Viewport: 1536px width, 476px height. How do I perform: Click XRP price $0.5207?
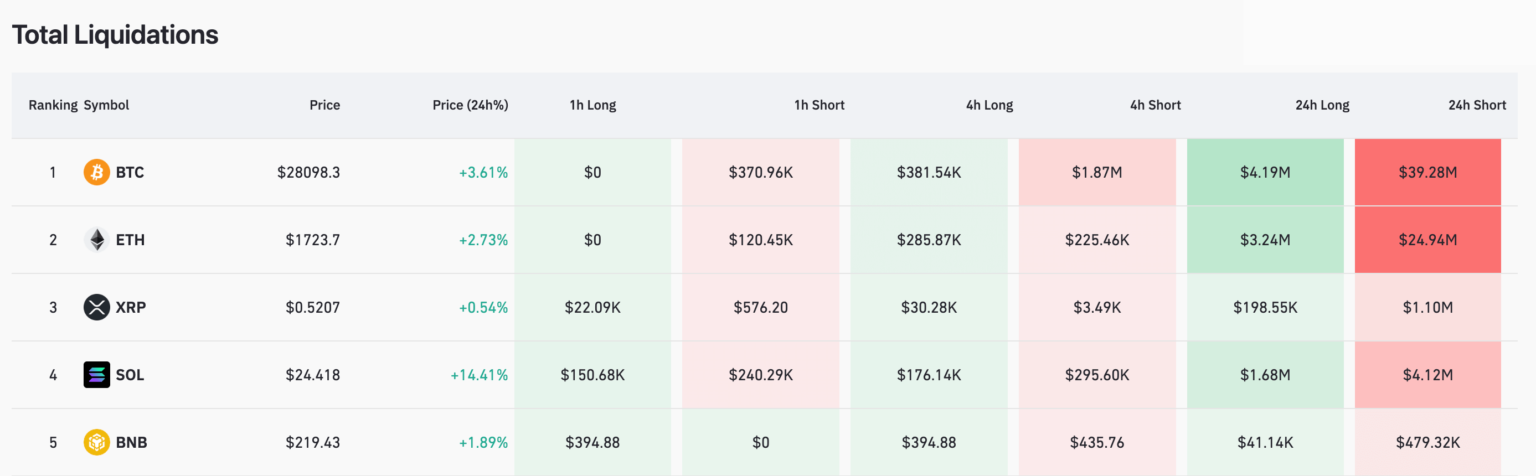coord(312,307)
